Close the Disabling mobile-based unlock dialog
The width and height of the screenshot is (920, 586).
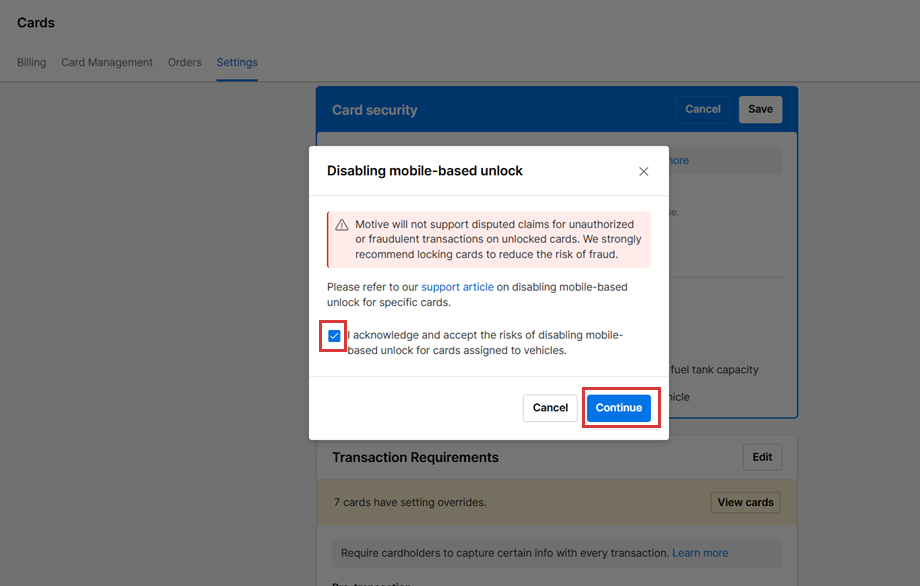(x=643, y=171)
